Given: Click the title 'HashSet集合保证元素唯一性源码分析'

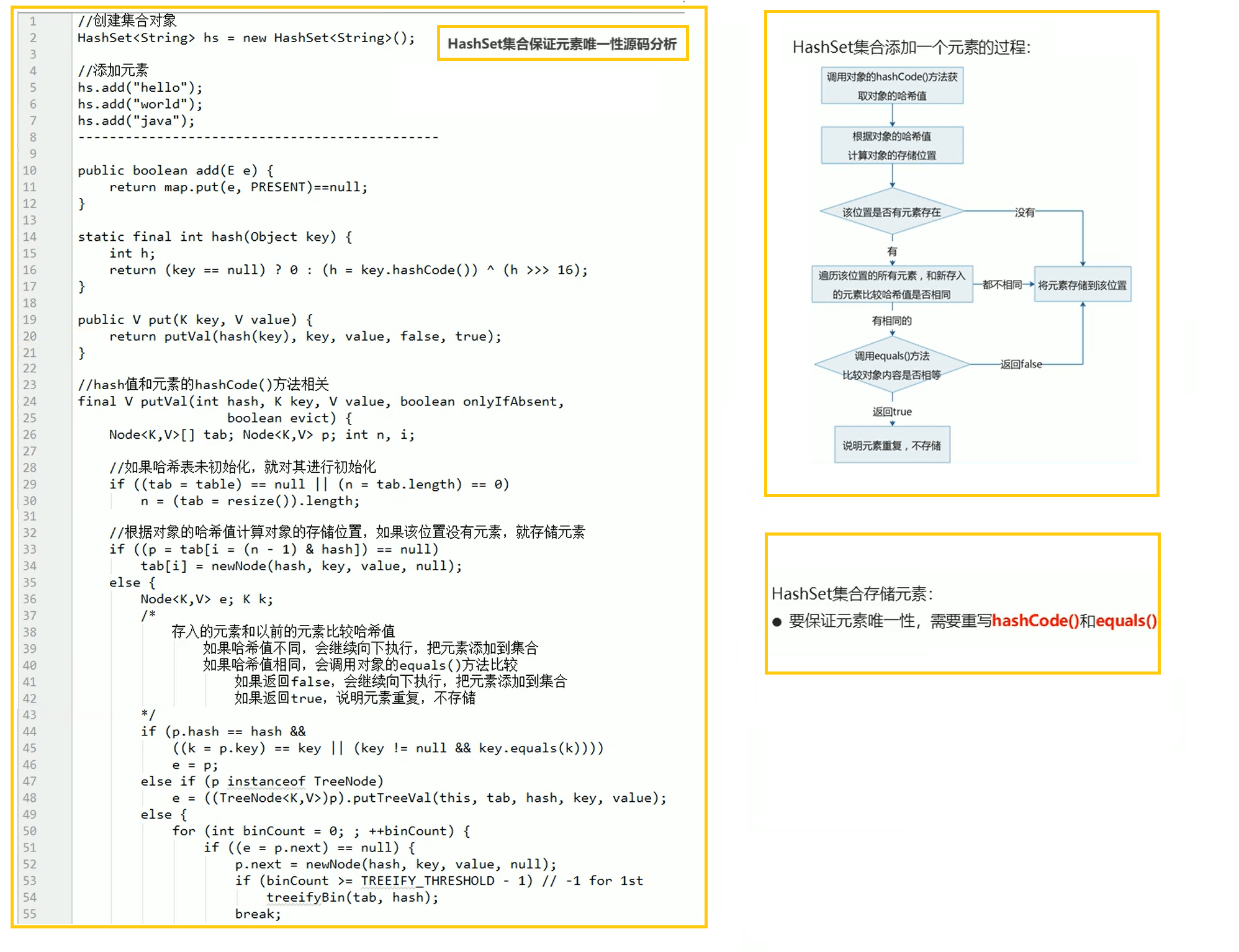Looking at the screenshot, I should click(562, 43).
